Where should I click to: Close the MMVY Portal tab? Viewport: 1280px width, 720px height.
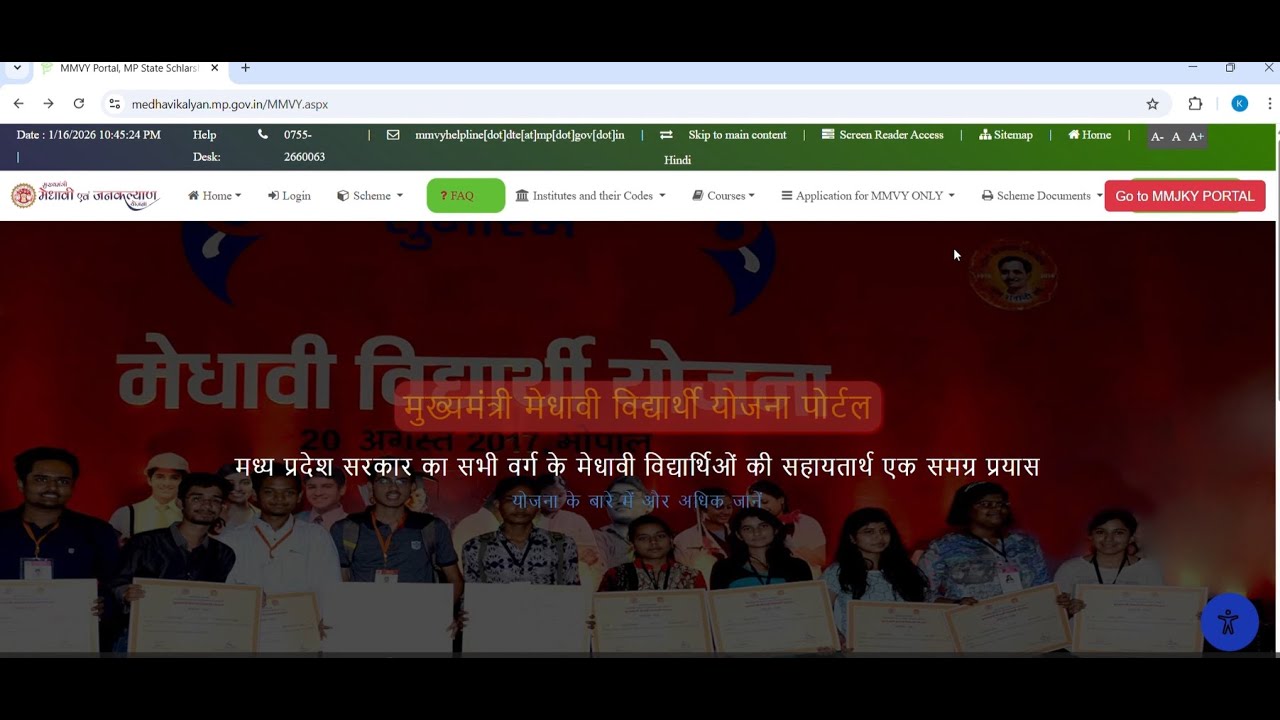click(x=214, y=68)
